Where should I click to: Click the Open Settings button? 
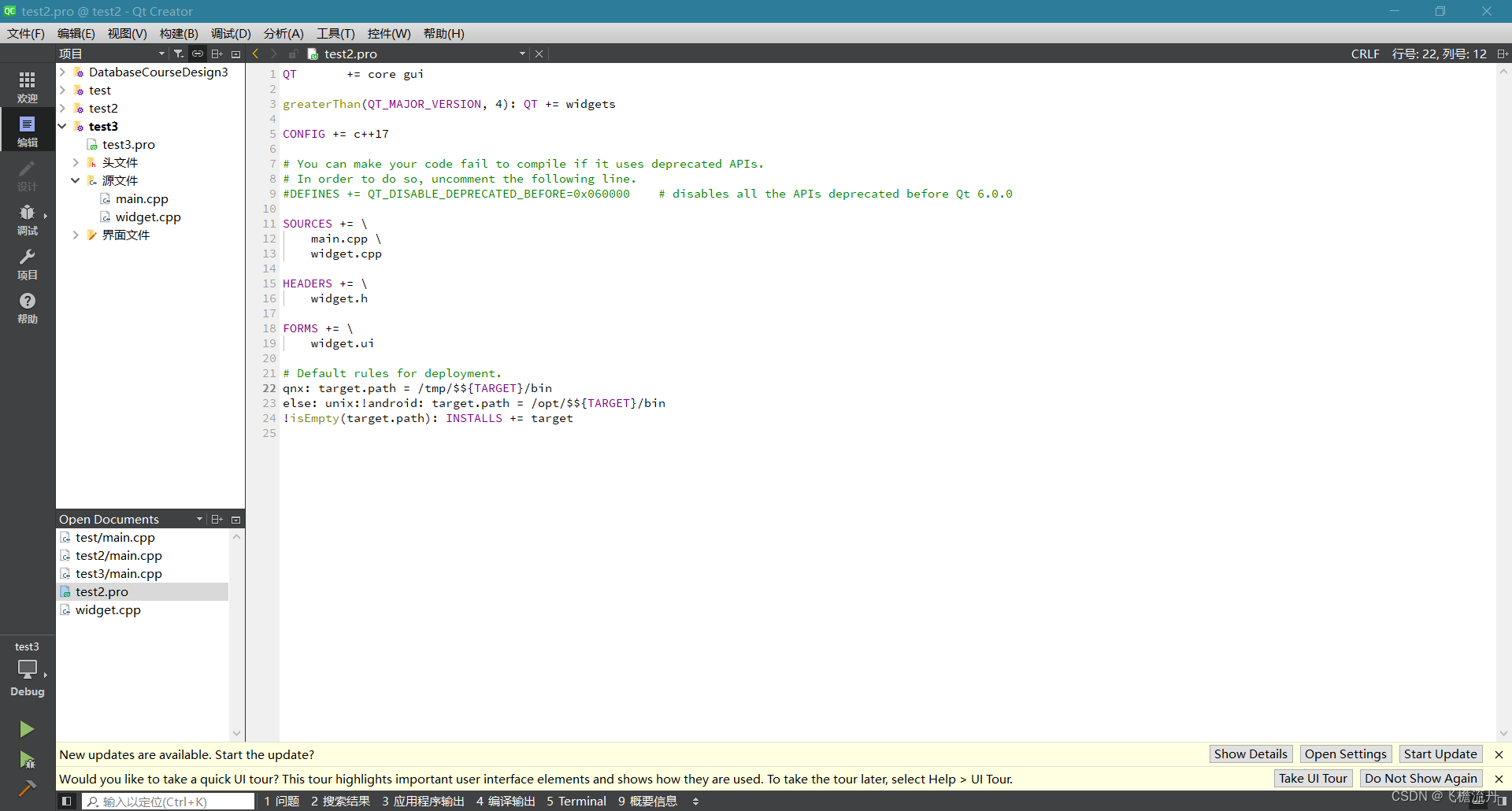[x=1345, y=754]
